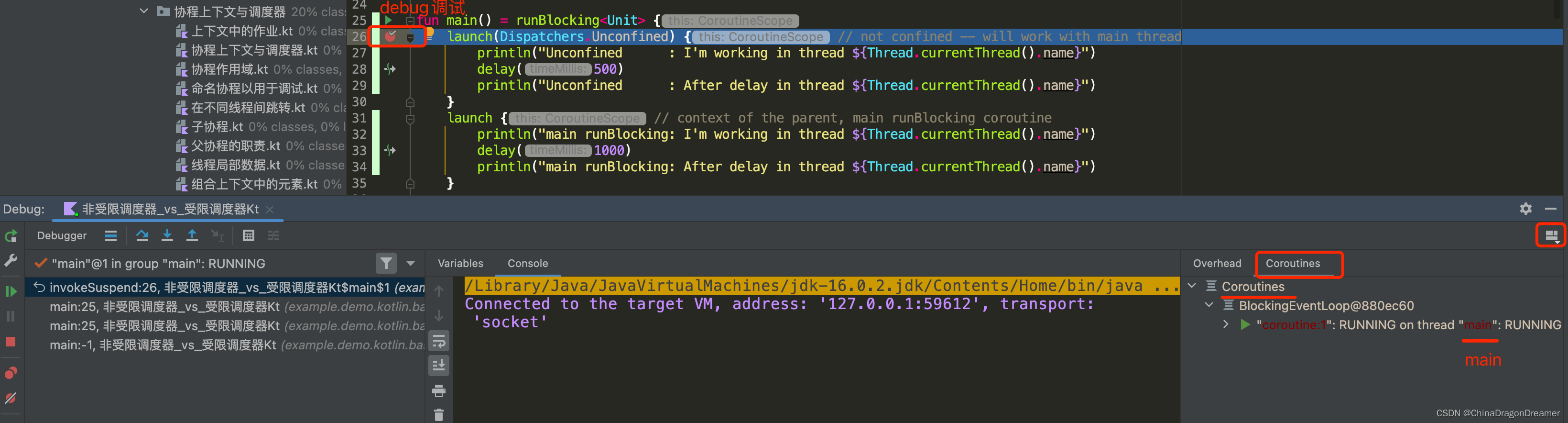Click the suspend call gutter icon line 28
Image resolution: width=1568 pixels, height=423 pixels.
390,69
